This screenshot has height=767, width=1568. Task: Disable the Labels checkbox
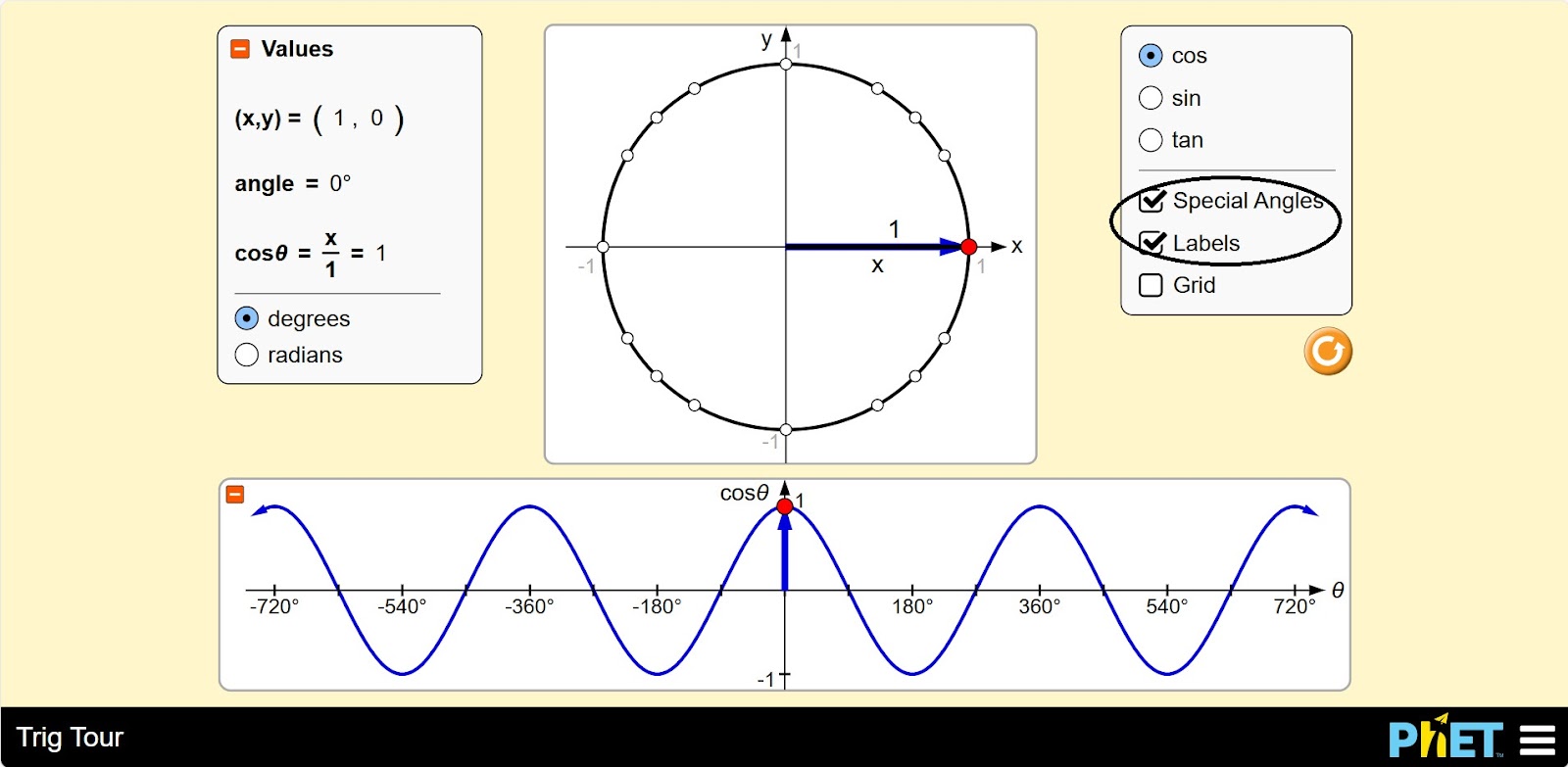pos(1151,243)
